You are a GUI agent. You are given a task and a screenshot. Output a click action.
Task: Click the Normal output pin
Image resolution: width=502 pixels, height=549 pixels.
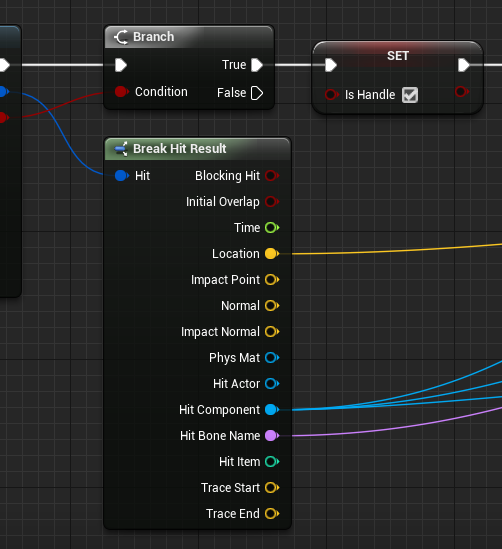point(272,306)
